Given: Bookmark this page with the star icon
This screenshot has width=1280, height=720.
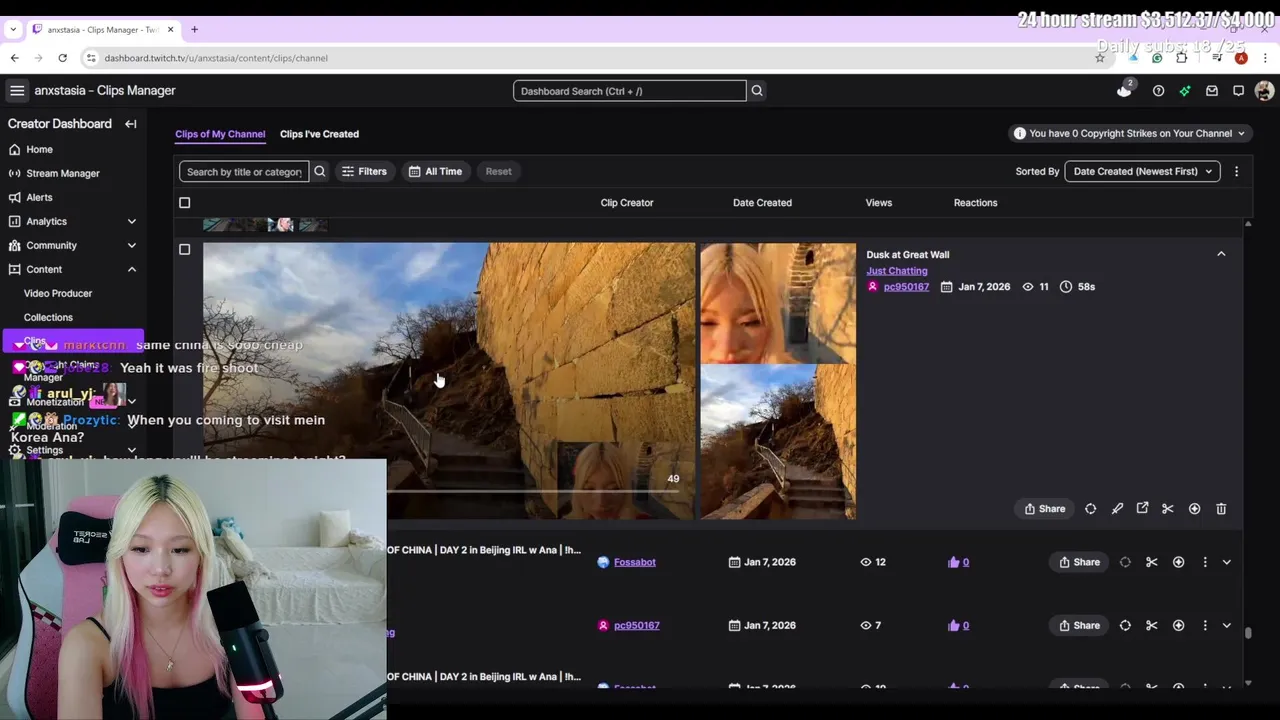Looking at the screenshot, I should tap(1100, 58).
